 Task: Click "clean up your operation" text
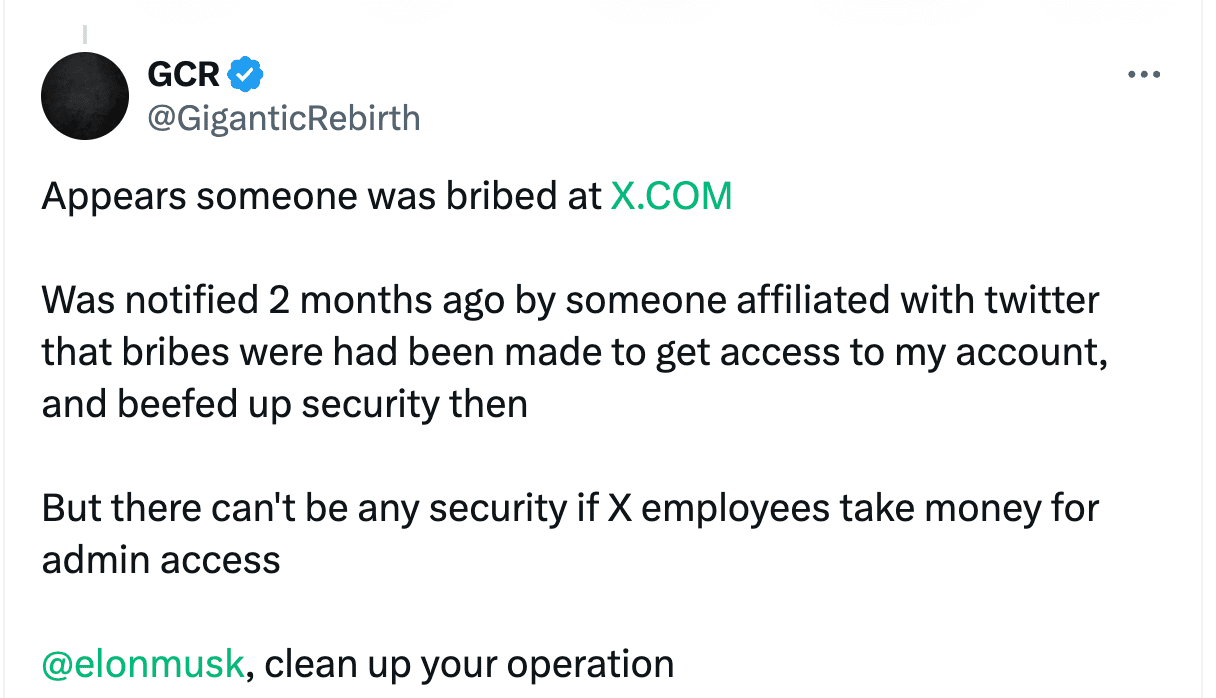(469, 663)
